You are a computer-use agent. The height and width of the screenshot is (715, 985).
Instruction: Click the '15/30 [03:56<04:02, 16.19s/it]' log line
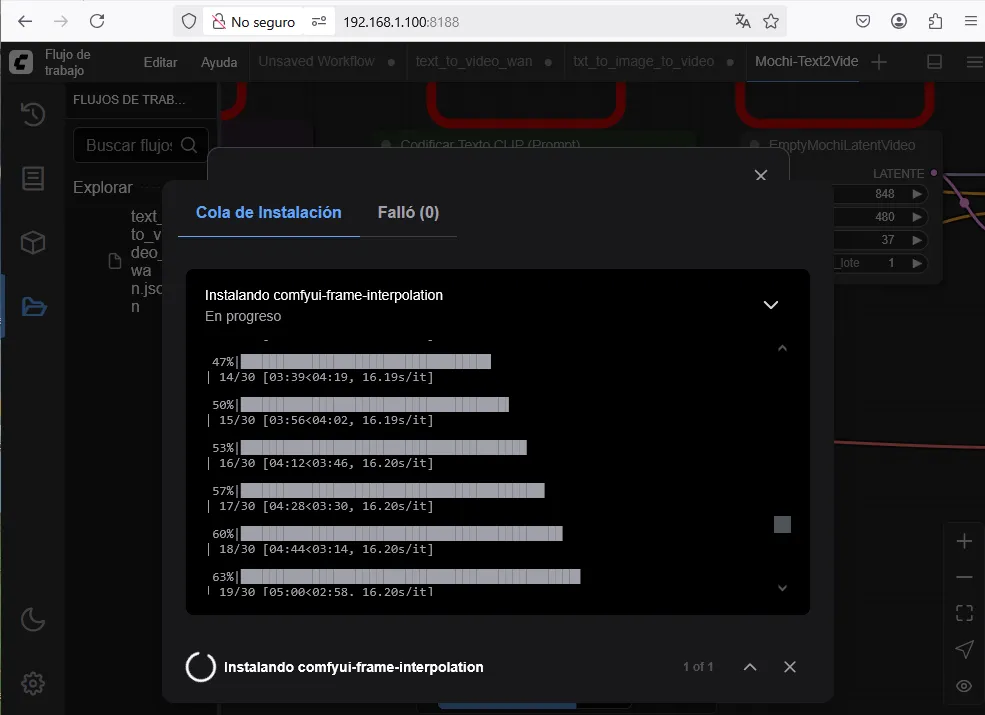(326, 420)
